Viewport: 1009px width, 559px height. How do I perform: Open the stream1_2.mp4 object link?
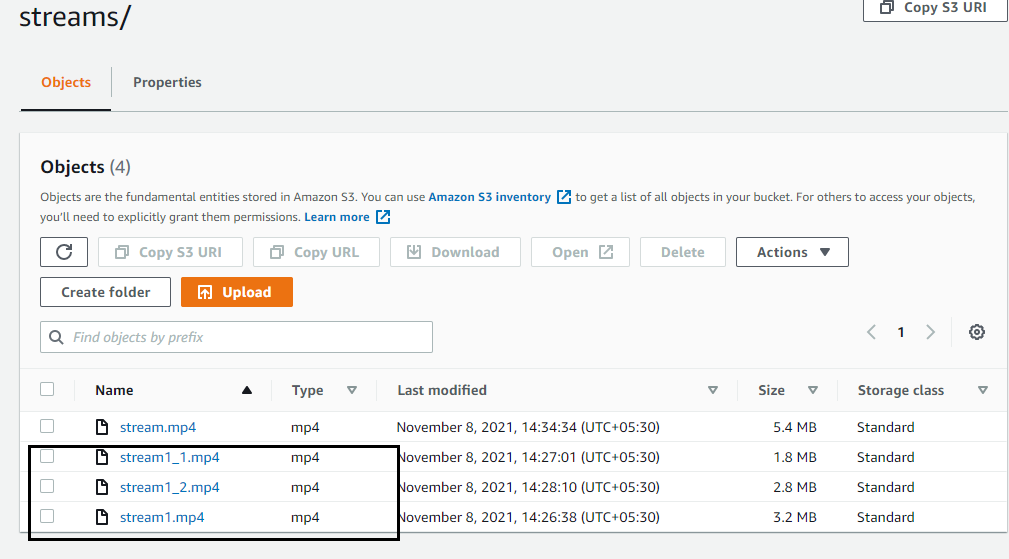pyautogui.click(x=169, y=488)
